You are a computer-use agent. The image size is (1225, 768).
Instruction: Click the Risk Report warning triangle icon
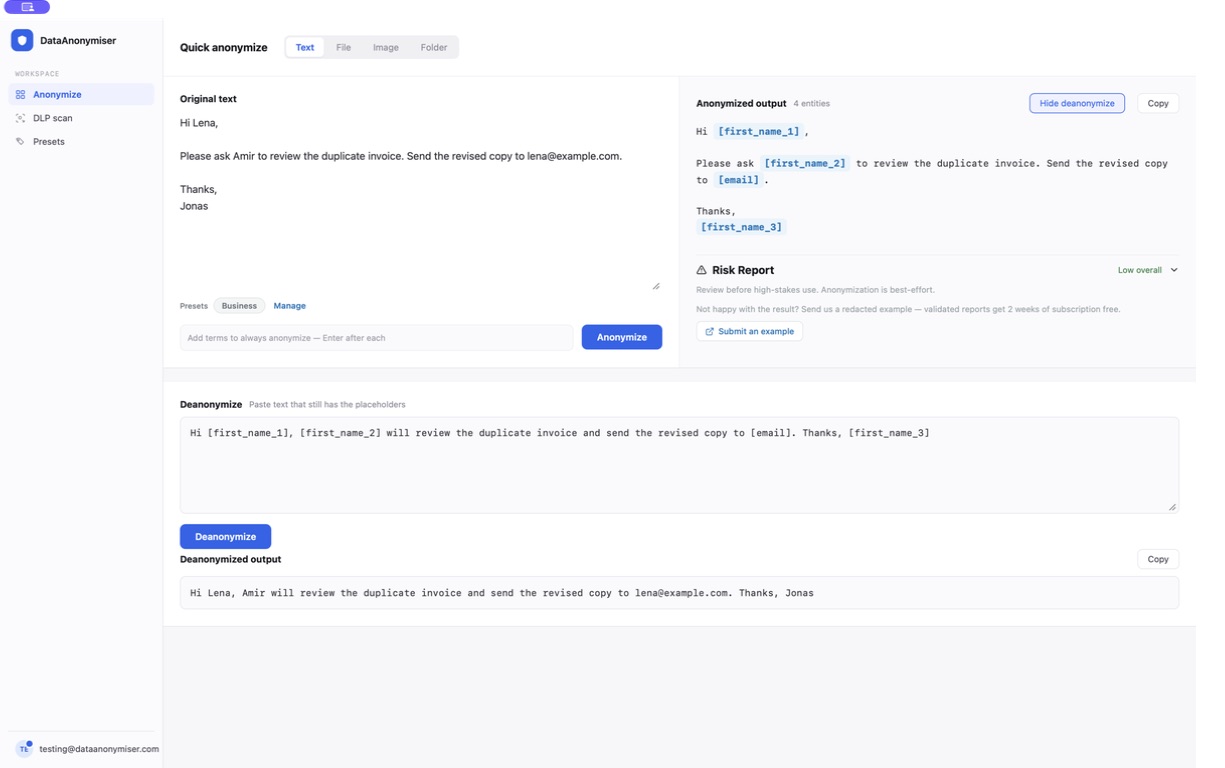[x=701, y=270]
